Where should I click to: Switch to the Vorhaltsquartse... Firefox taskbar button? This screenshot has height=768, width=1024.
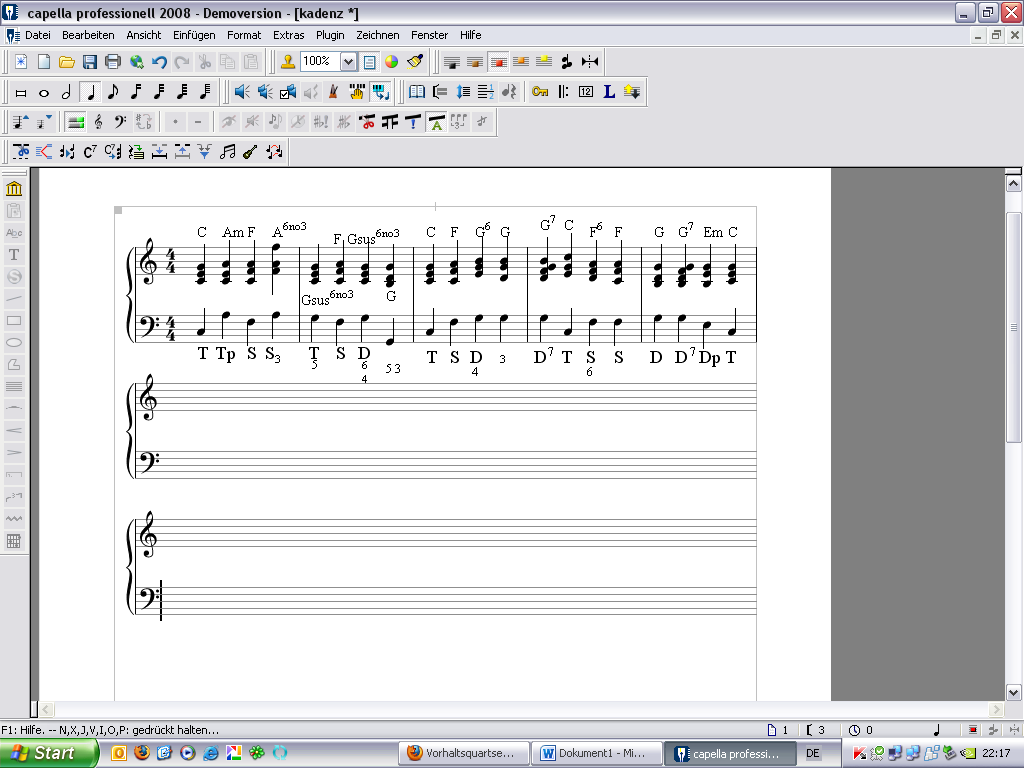462,753
